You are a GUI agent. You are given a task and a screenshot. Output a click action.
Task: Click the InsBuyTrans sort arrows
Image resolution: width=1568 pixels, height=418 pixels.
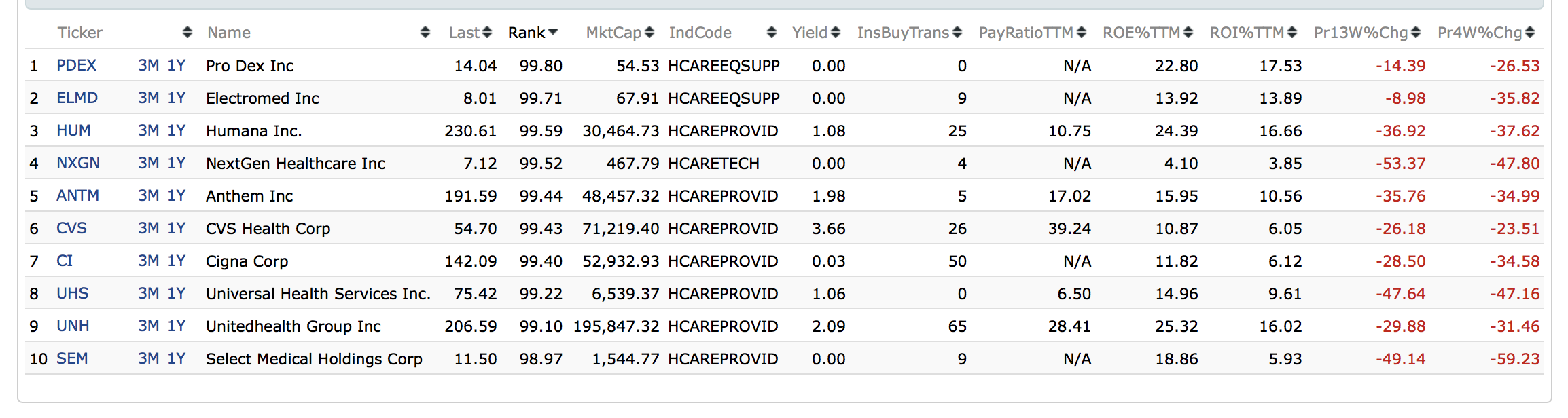tap(957, 33)
